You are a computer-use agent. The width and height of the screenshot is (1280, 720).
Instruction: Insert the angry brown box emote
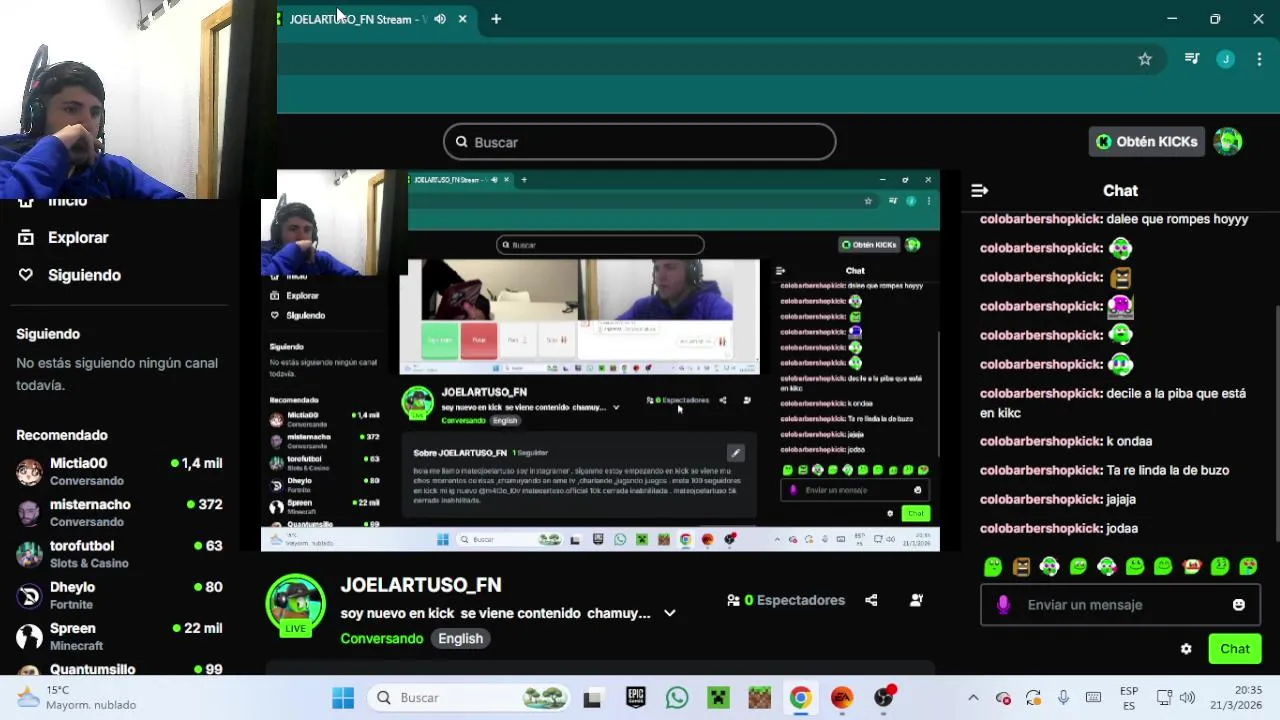(1021, 567)
